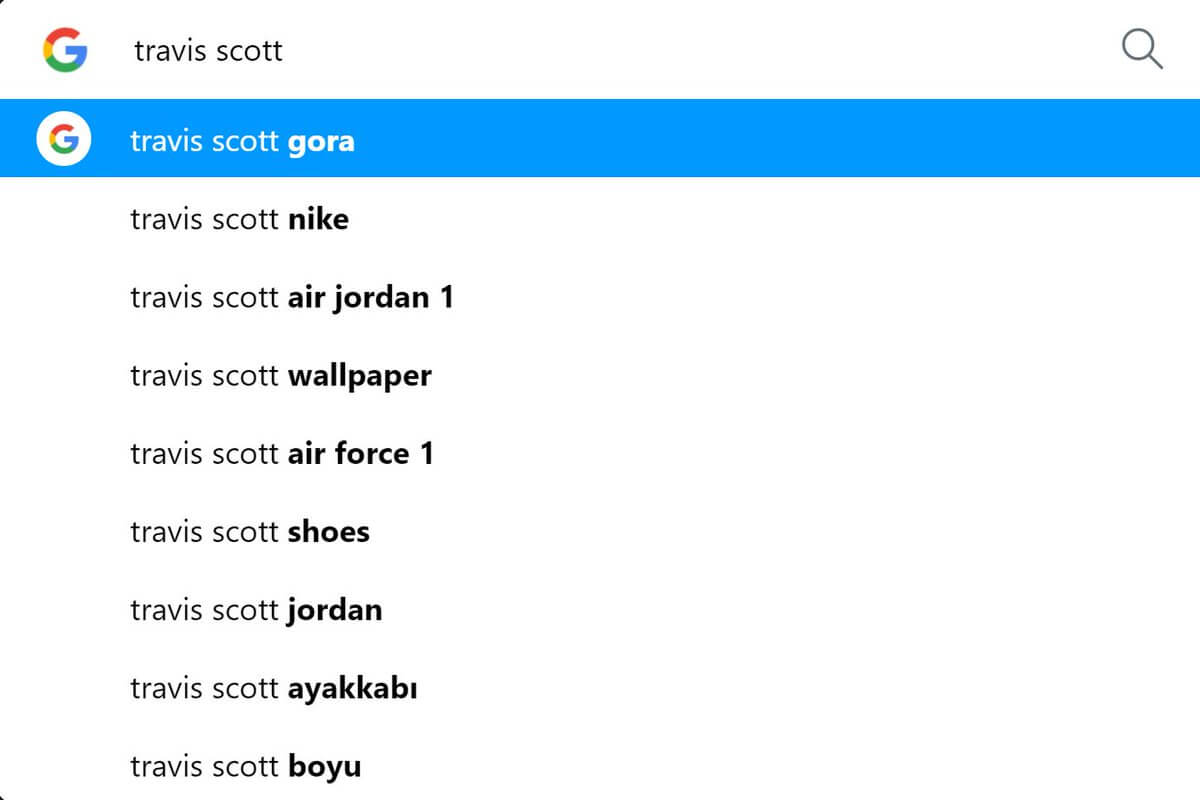
Task: Click the bold text "air force 1"
Action: [x=361, y=454]
